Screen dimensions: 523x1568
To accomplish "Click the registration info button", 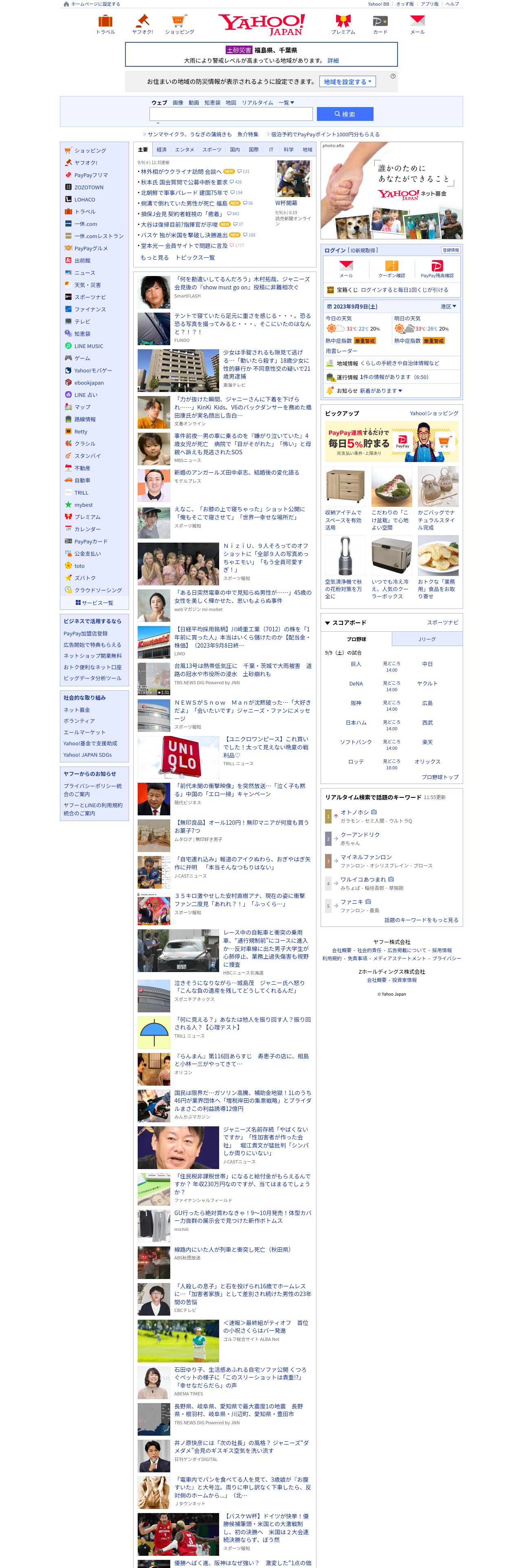I will [450, 250].
